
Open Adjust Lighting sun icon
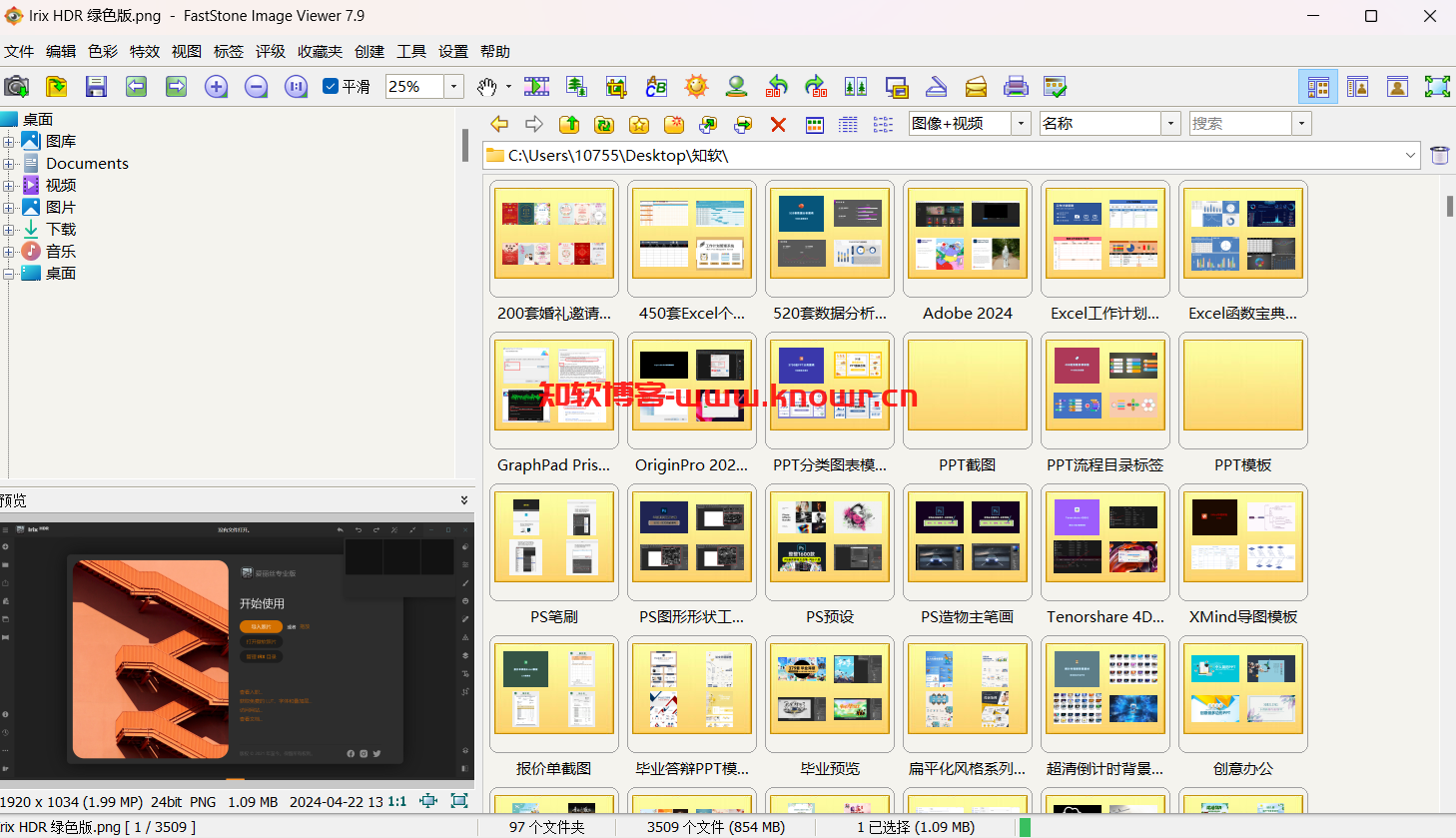pyautogui.click(x=696, y=87)
